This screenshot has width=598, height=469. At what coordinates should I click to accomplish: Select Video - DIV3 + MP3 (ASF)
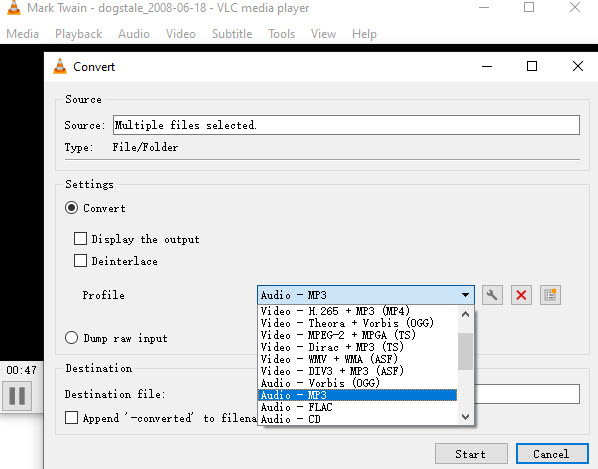(x=357, y=371)
